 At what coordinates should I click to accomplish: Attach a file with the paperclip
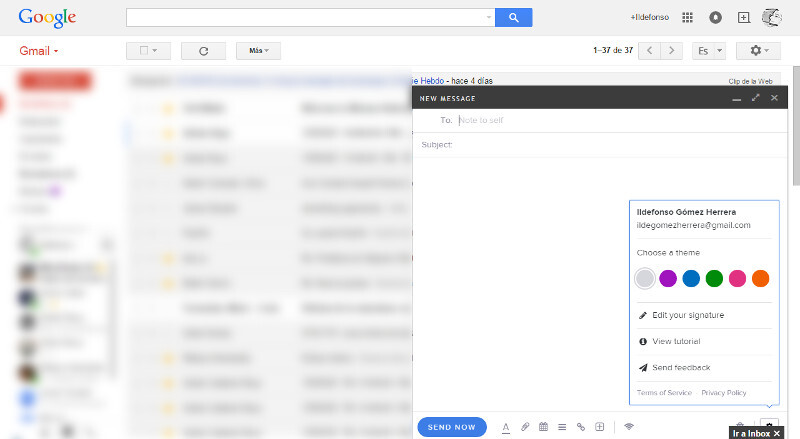525,427
